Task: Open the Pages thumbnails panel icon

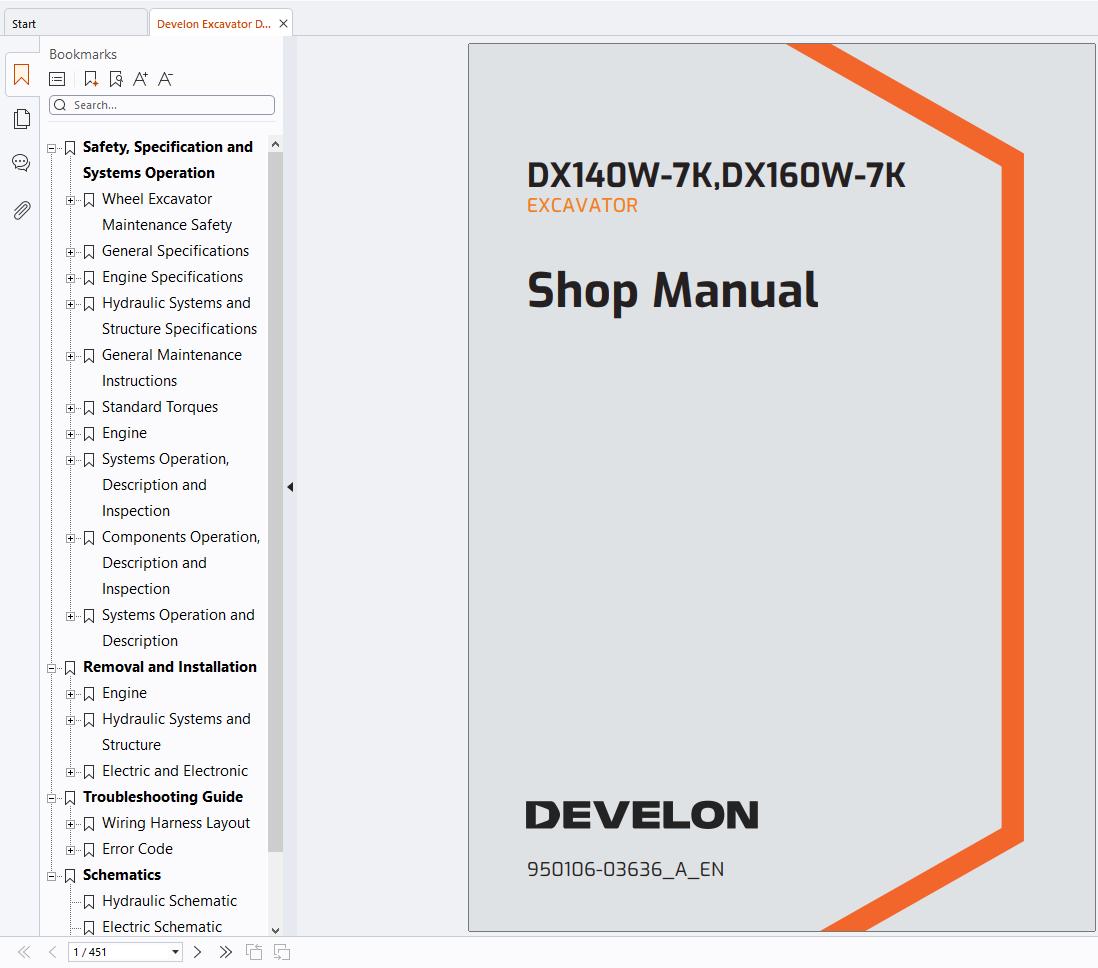Action: [x=22, y=119]
